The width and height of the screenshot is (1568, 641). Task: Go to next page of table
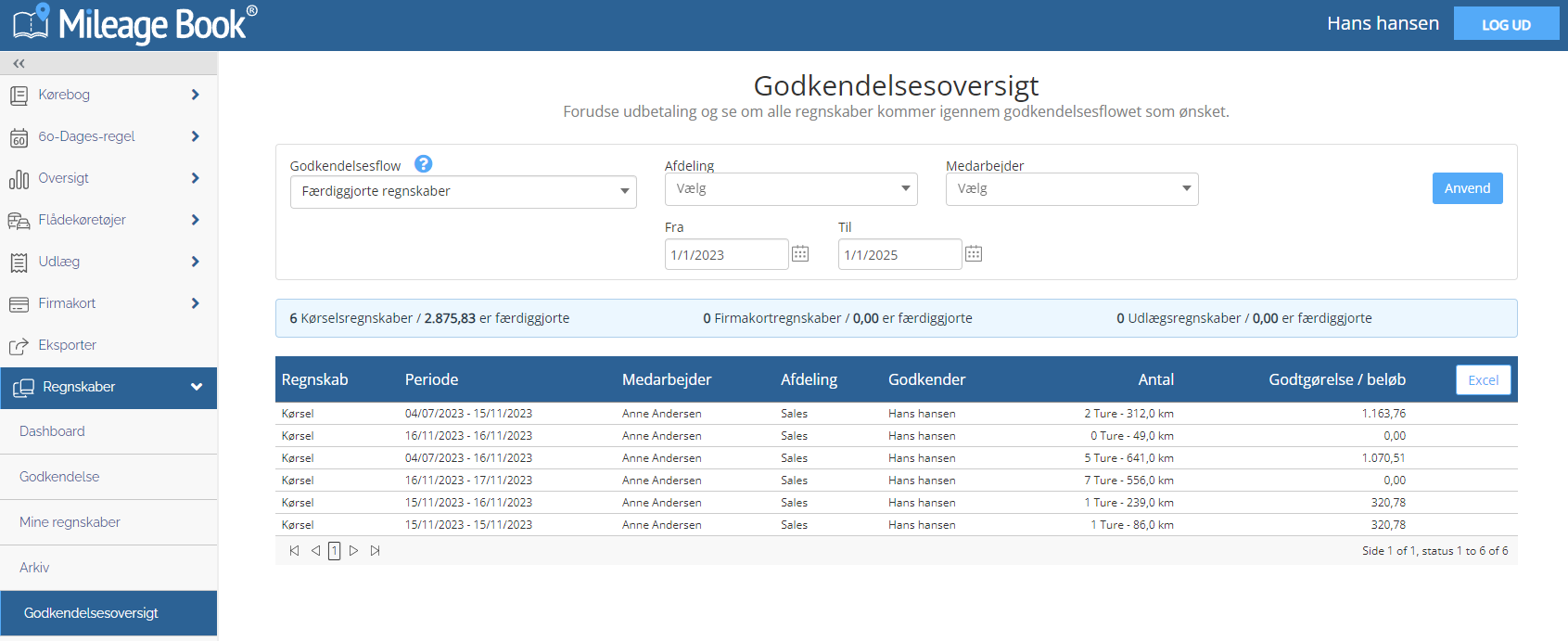point(353,551)
